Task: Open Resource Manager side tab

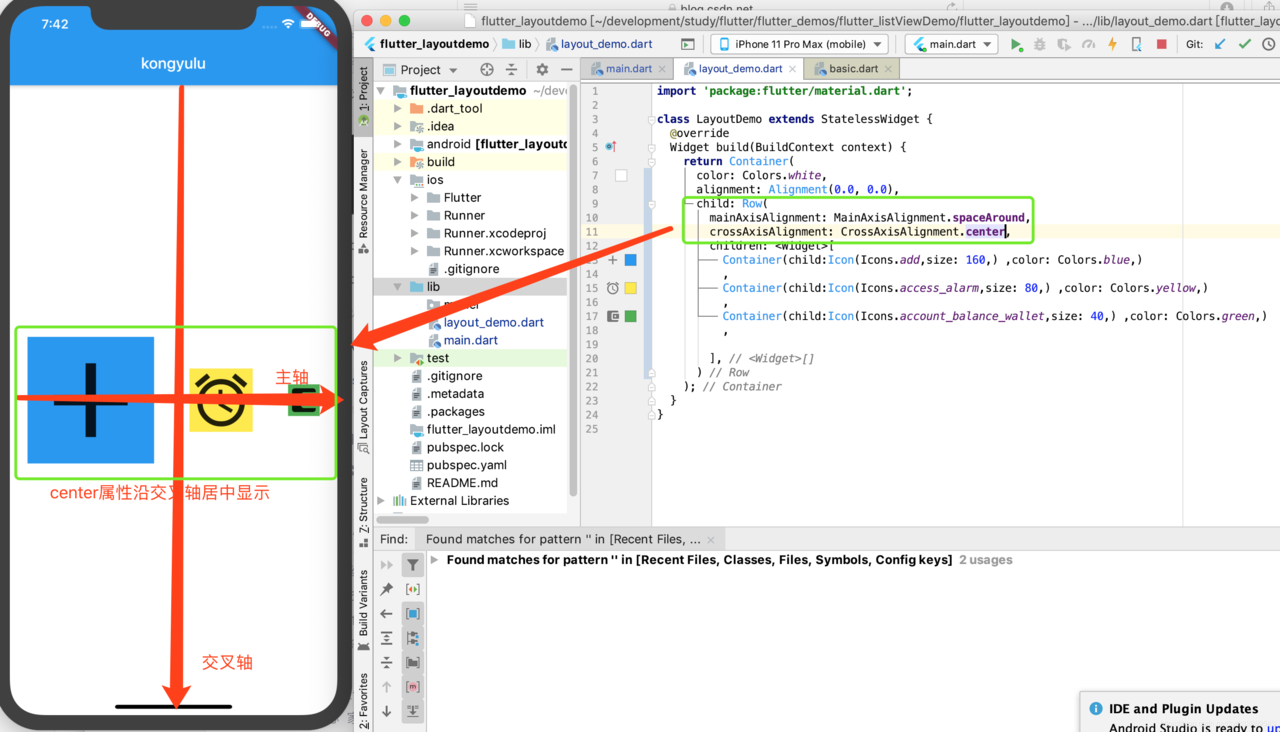Action: [363, 200]
